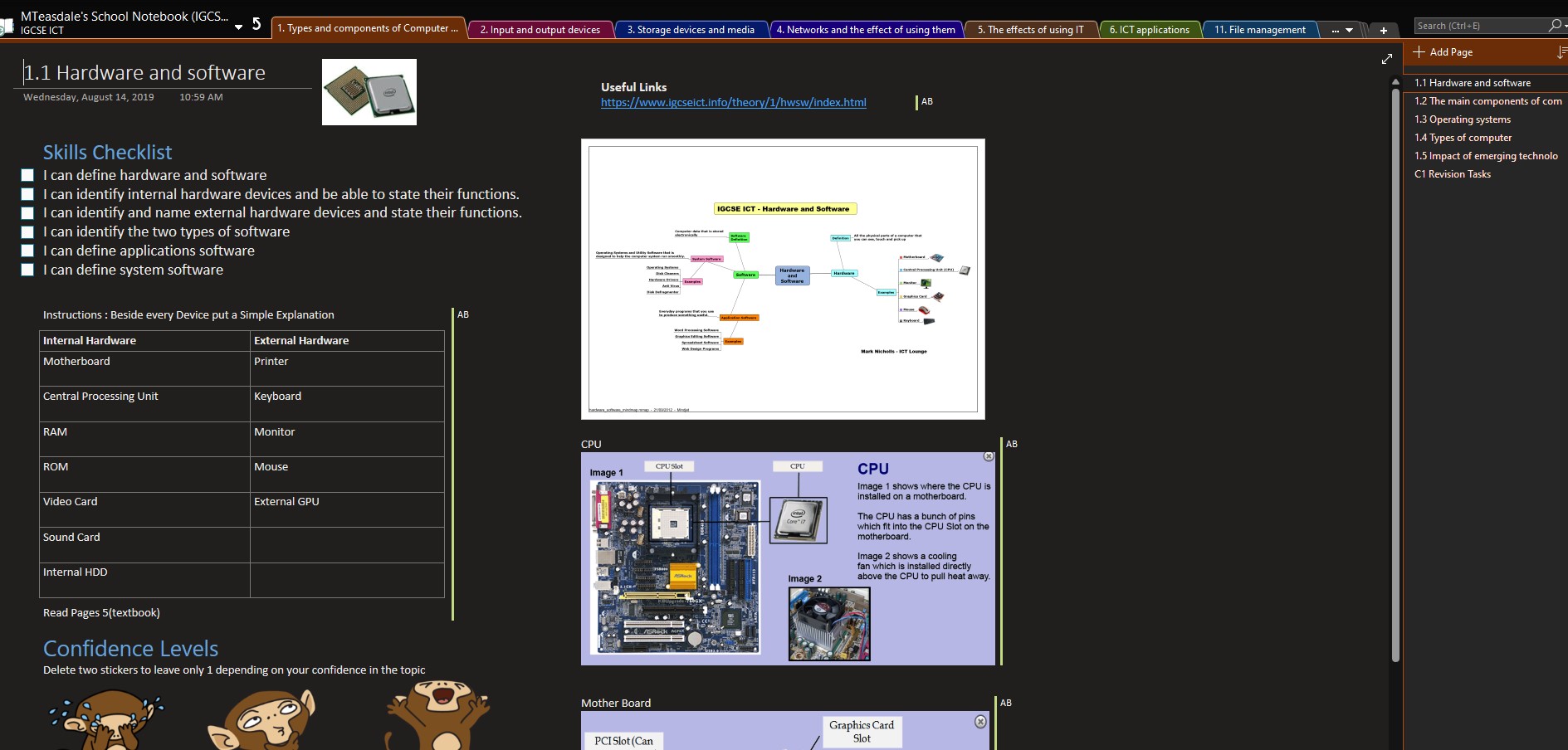Check 'I can define system software' box
The width and height of the screenshot is (1568, 750).
(27, 270)
